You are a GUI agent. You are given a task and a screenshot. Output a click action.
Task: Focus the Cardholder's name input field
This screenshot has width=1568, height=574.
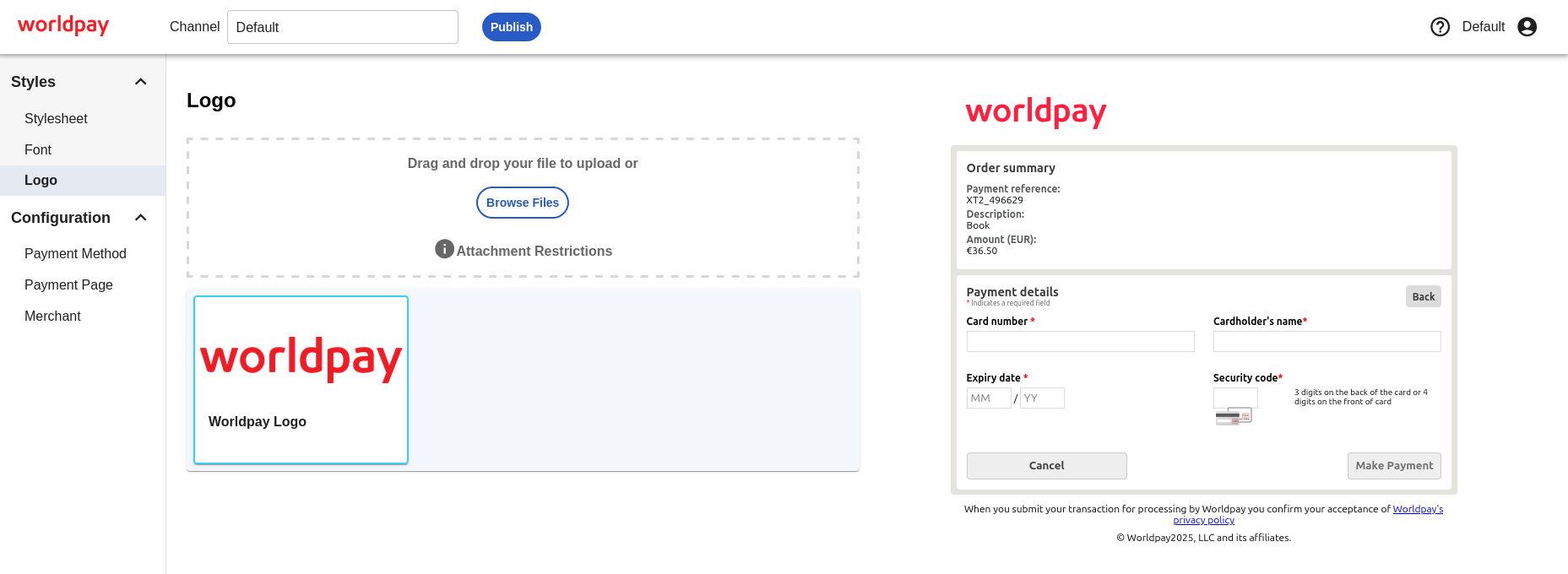pos(1327,341)
